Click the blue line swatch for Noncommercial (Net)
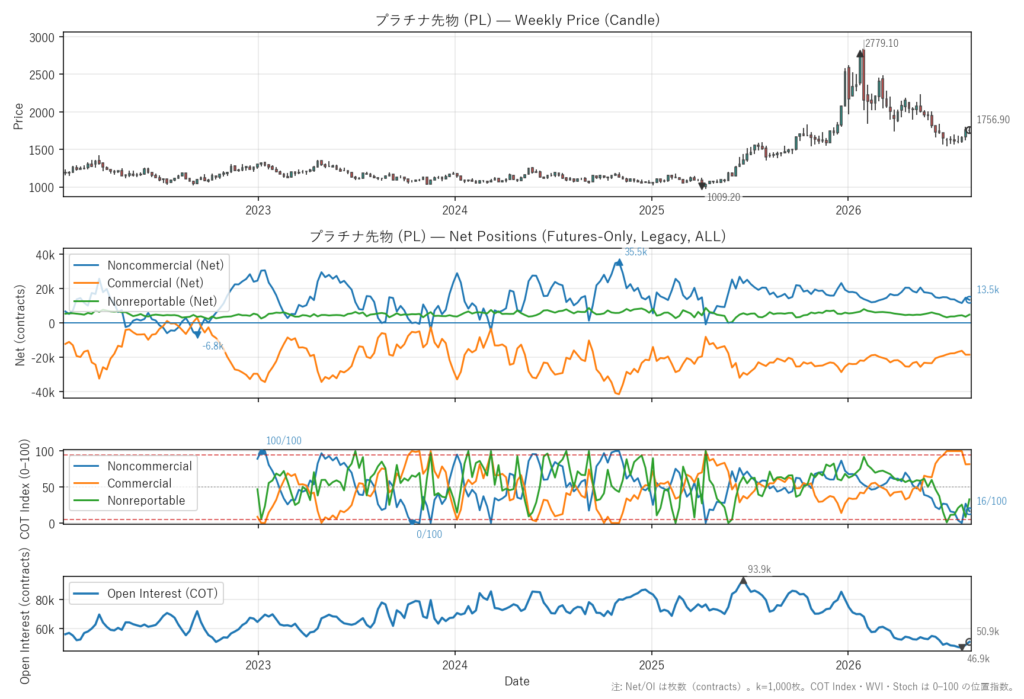1024x699 pixels. click(x=86, y=265)
